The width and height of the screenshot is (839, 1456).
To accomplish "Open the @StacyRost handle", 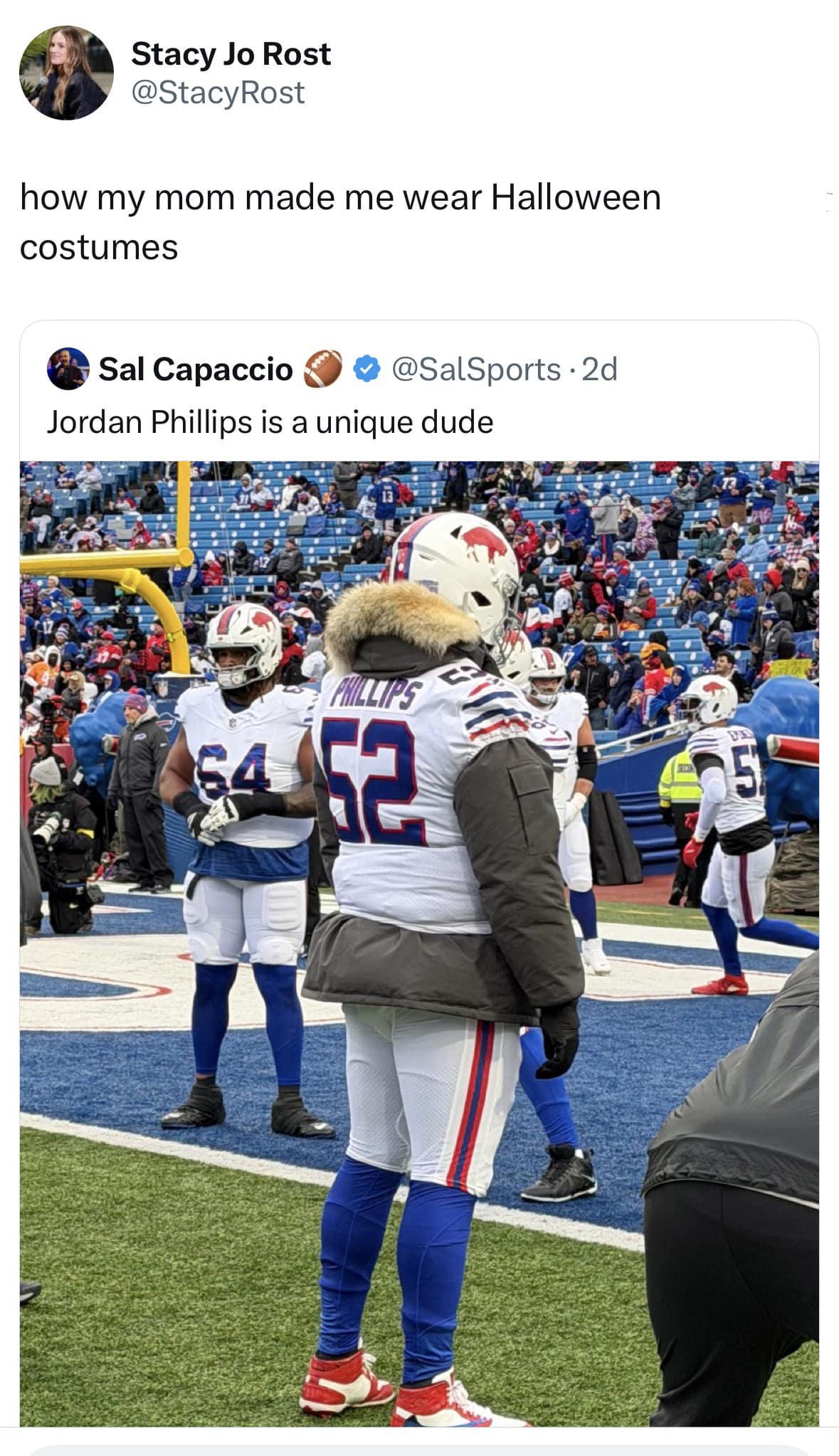I will click(x=218, y=93).
